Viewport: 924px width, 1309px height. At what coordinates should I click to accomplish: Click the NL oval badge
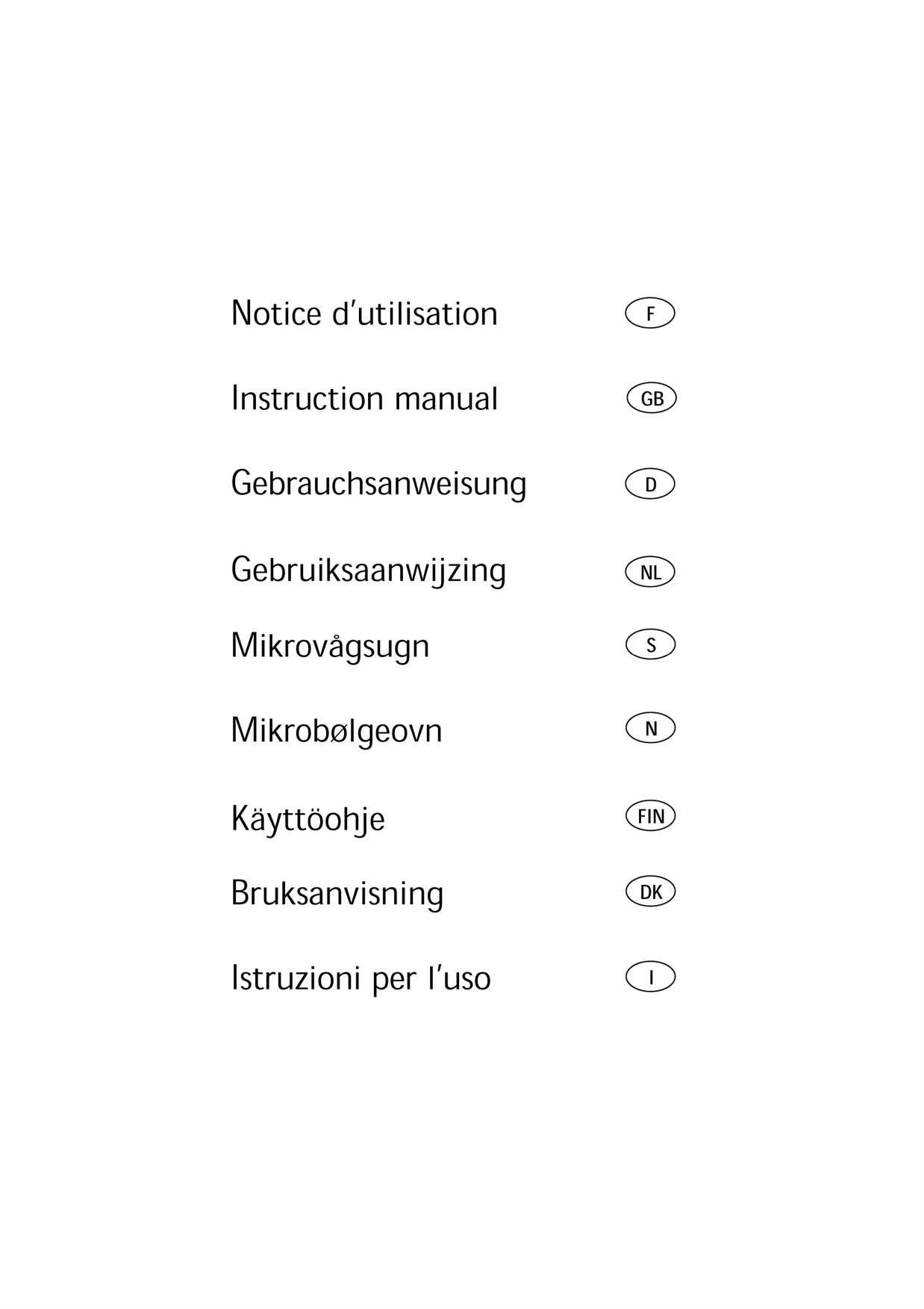tap(650, 573)
